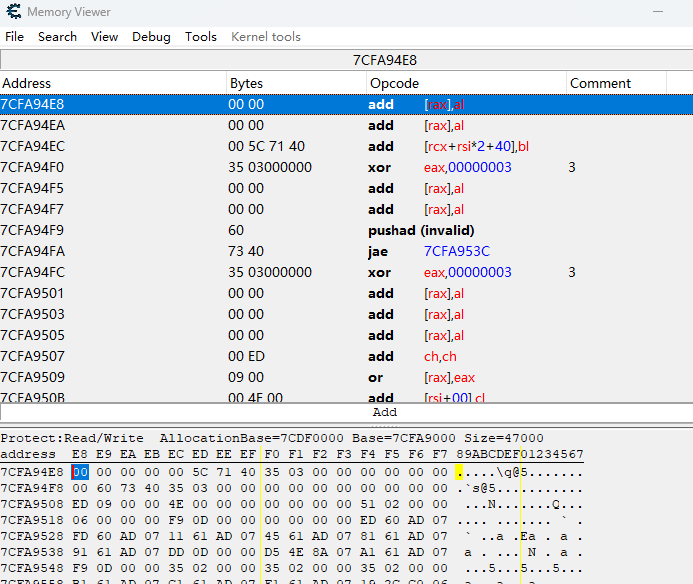
Task: Open the File menu
Action: coord(15,37)
